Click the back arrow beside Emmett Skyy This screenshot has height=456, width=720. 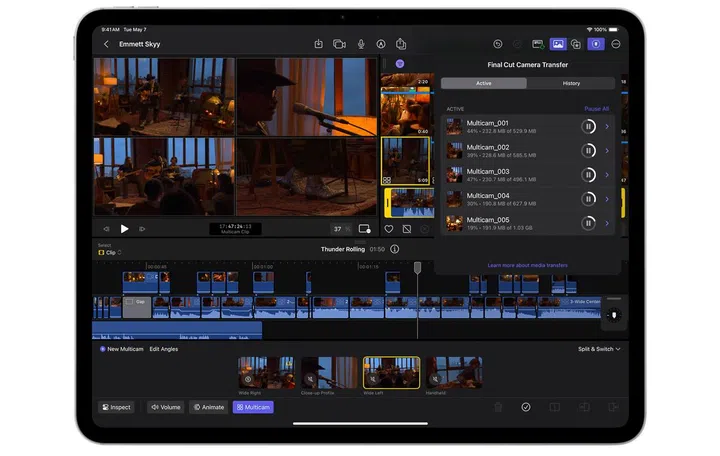[107, 44]
